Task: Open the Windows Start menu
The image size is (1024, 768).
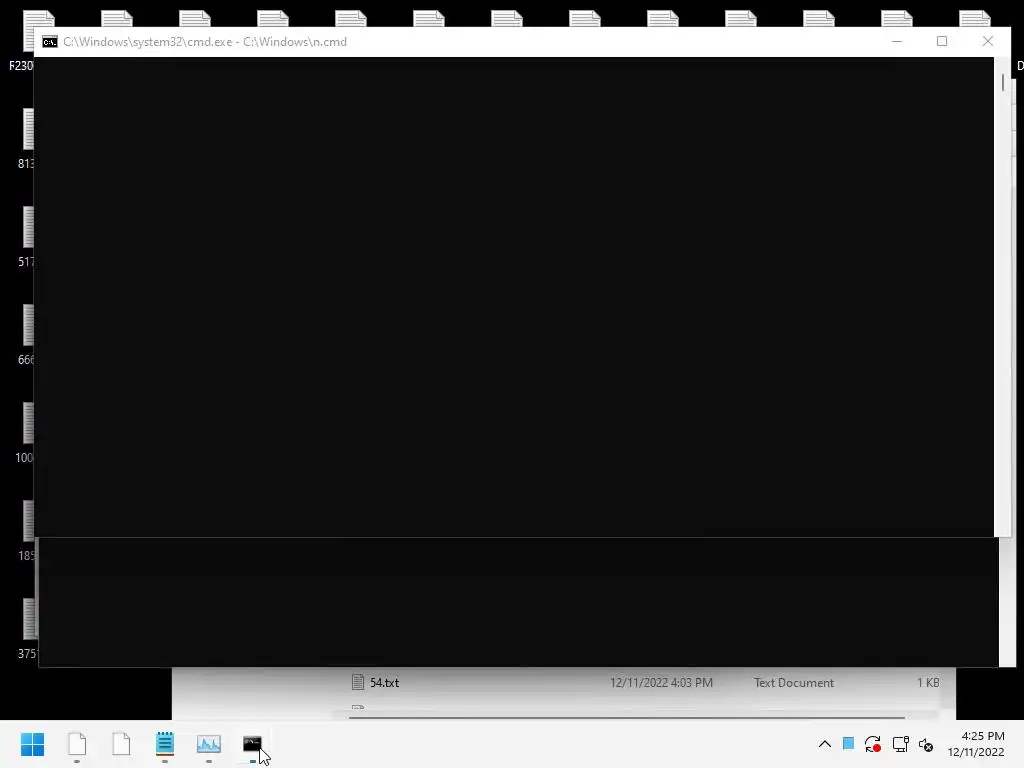Action: point(32,744)
